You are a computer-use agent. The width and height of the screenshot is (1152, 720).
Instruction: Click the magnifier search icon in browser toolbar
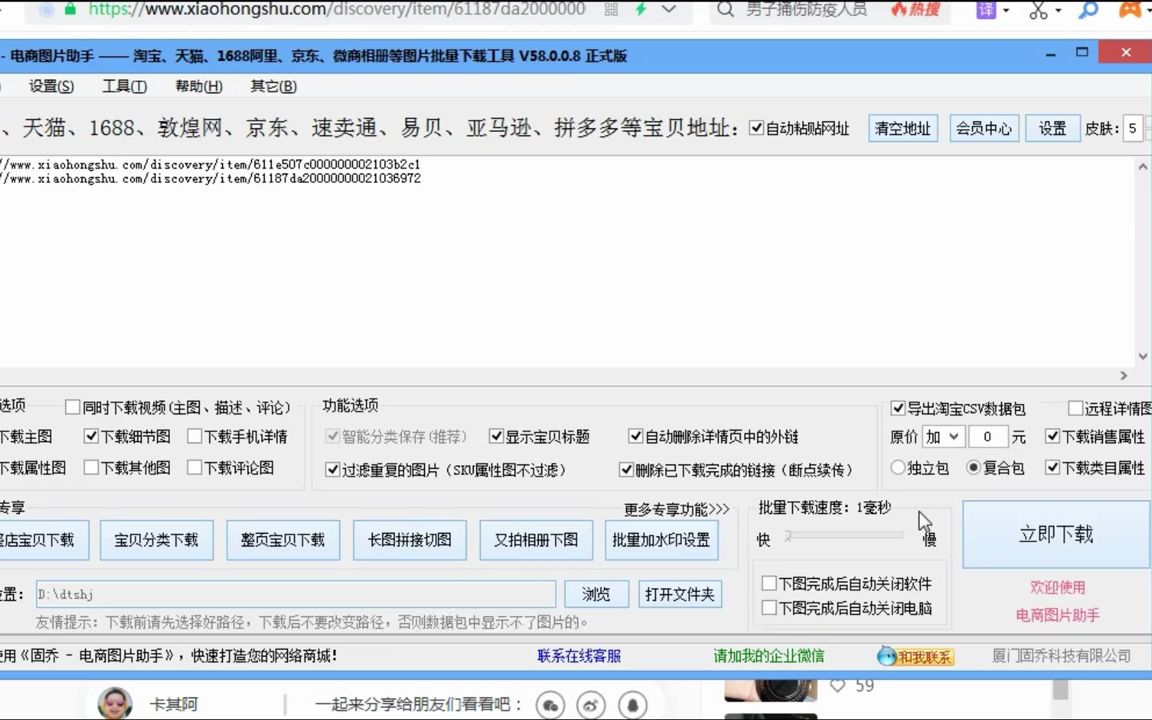(1087, 12)
